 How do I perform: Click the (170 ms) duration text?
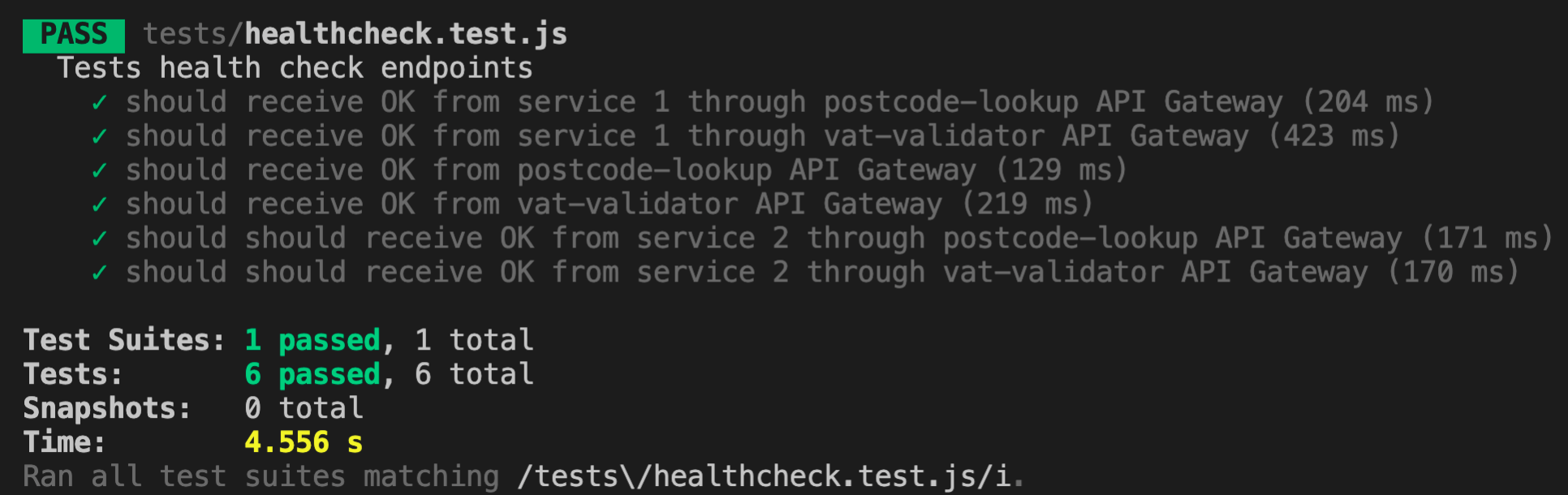click(1454, 273)
